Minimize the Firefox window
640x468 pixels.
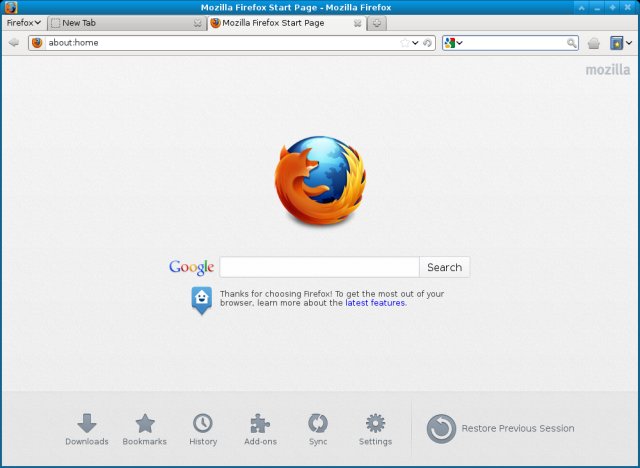(x=597, y=7)
